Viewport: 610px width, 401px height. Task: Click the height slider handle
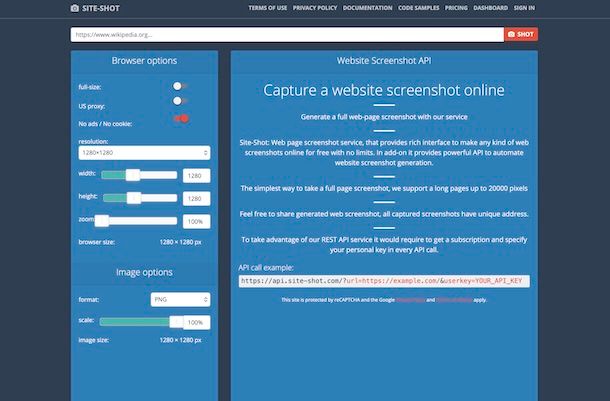click(x=134, y=198)
